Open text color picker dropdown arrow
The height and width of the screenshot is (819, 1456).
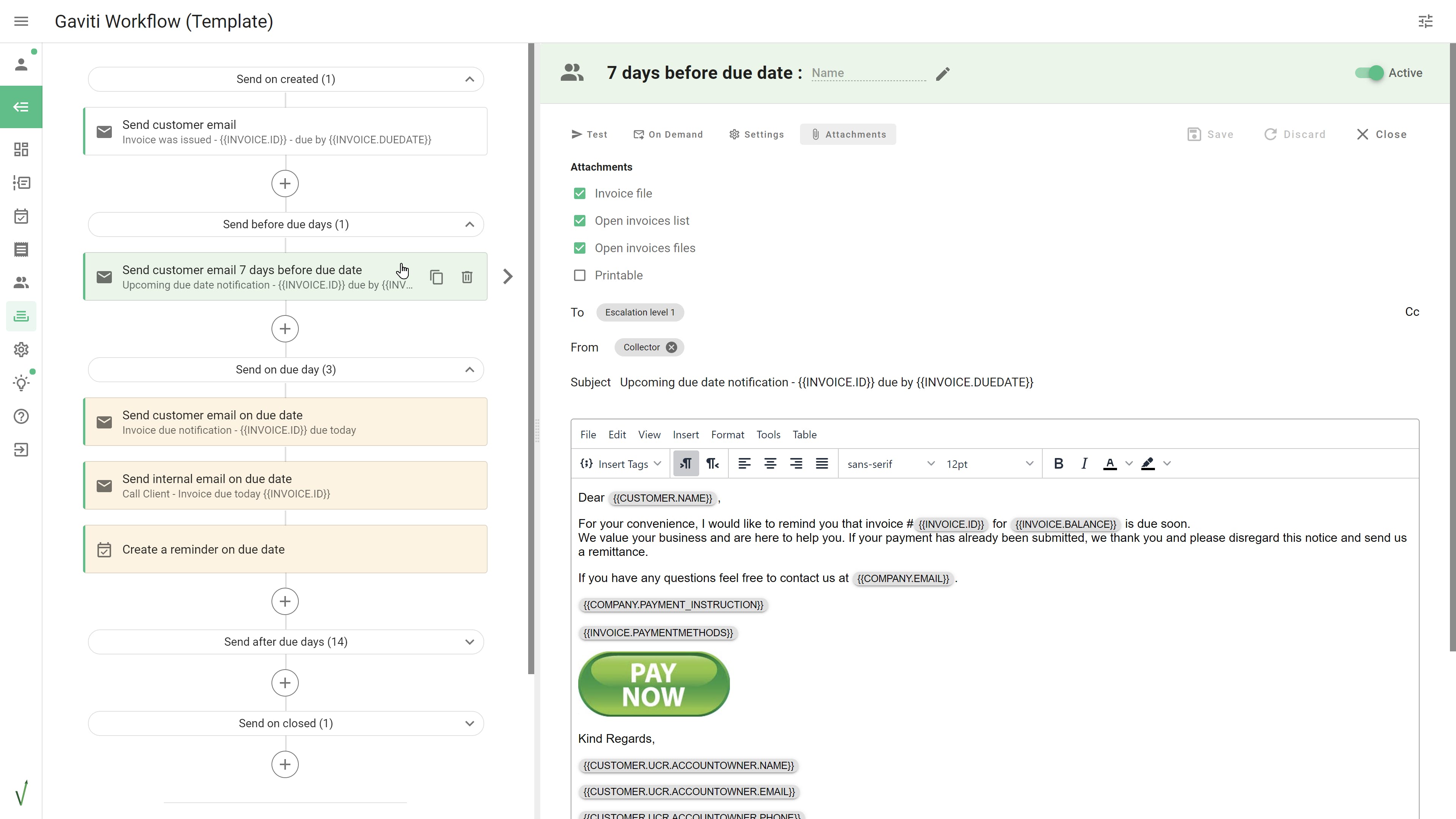click(x=1129, y=464)
